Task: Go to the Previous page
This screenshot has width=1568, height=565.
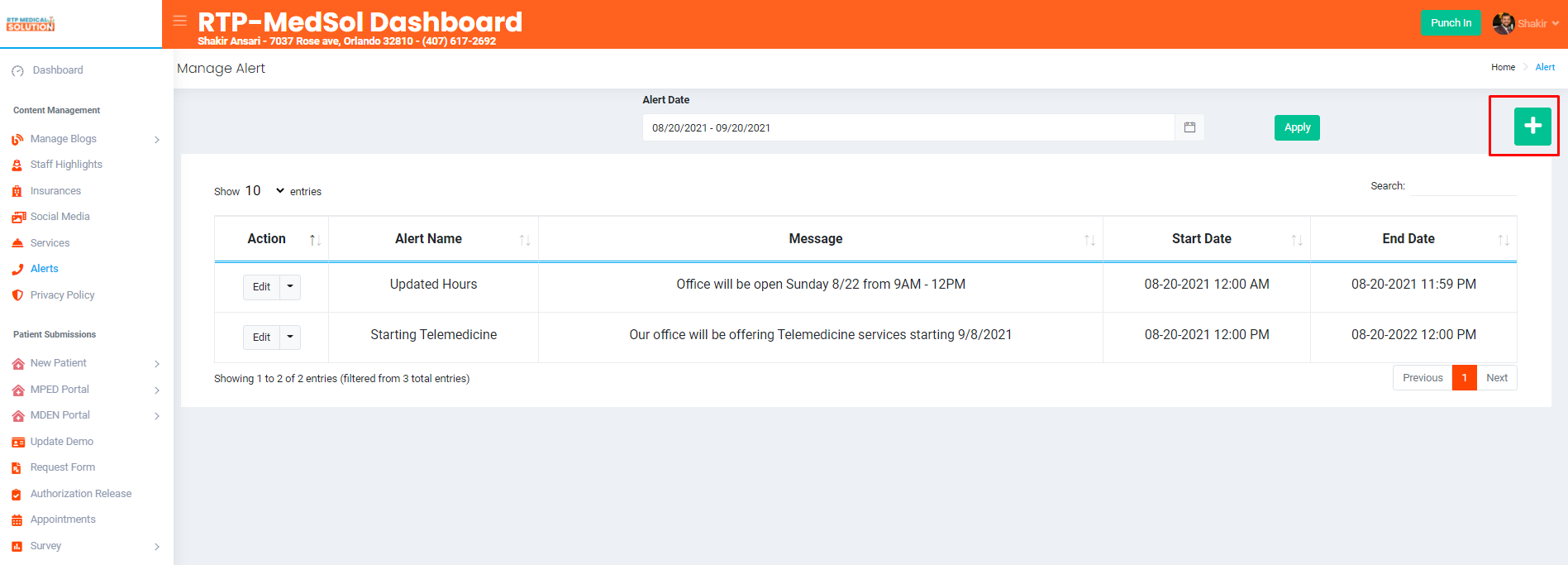Action: click(x=1423, y=378)
